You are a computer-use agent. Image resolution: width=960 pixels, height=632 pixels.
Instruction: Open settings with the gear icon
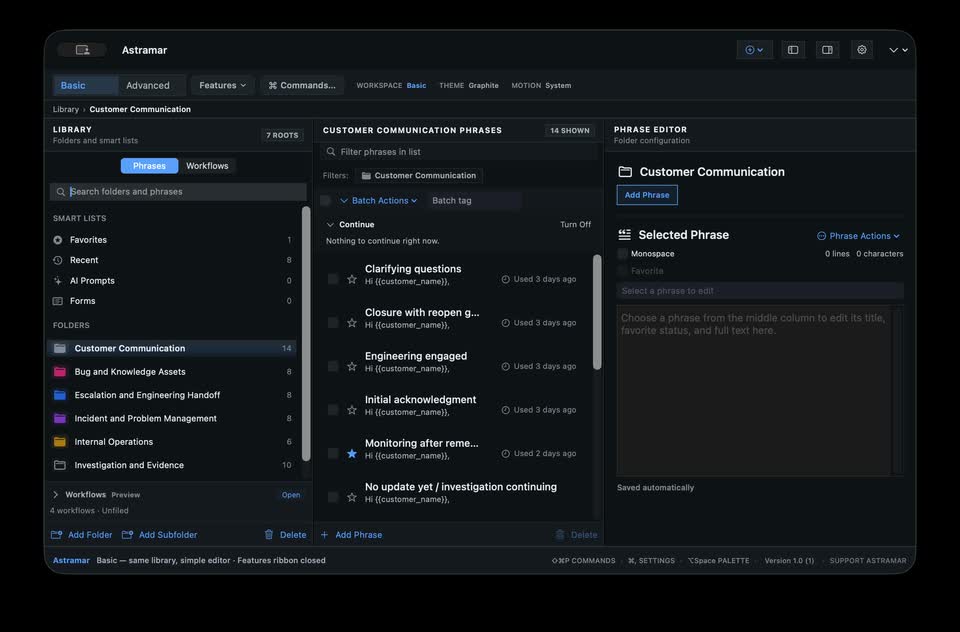point(861,50)
